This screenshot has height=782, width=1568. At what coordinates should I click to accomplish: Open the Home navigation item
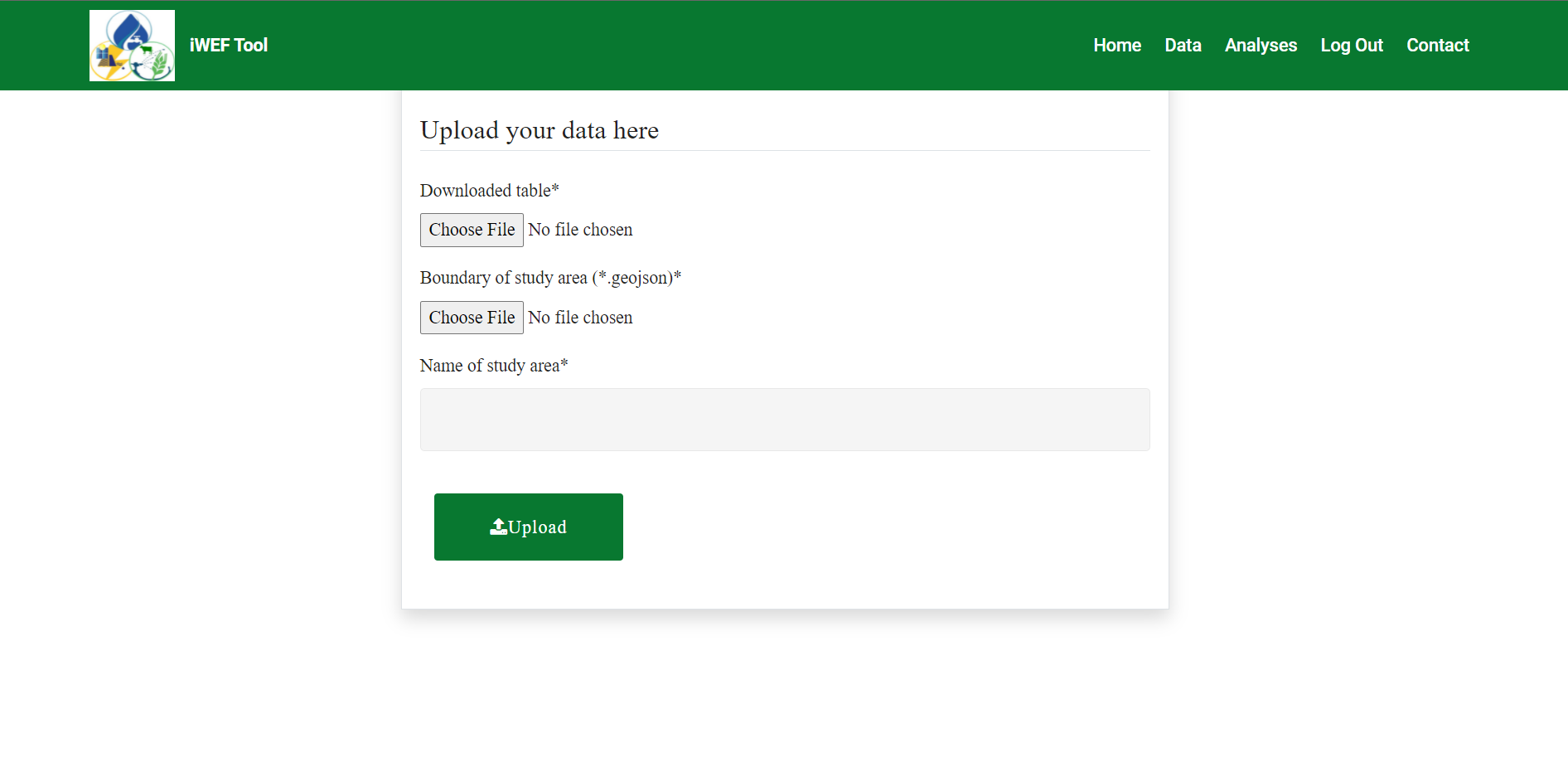tap(1116, 45)
